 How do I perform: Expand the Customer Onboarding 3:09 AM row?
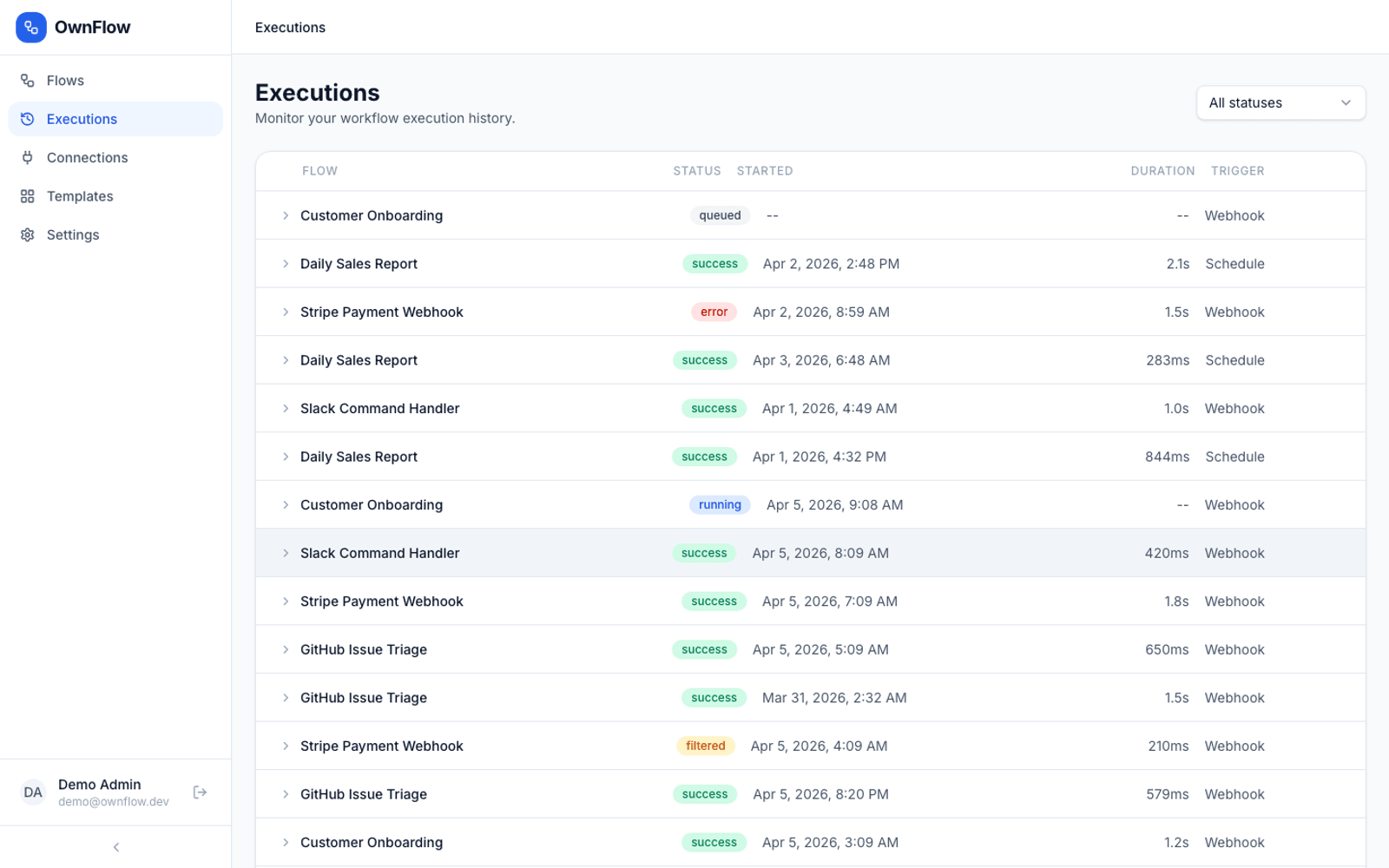[x=286, y=842]
